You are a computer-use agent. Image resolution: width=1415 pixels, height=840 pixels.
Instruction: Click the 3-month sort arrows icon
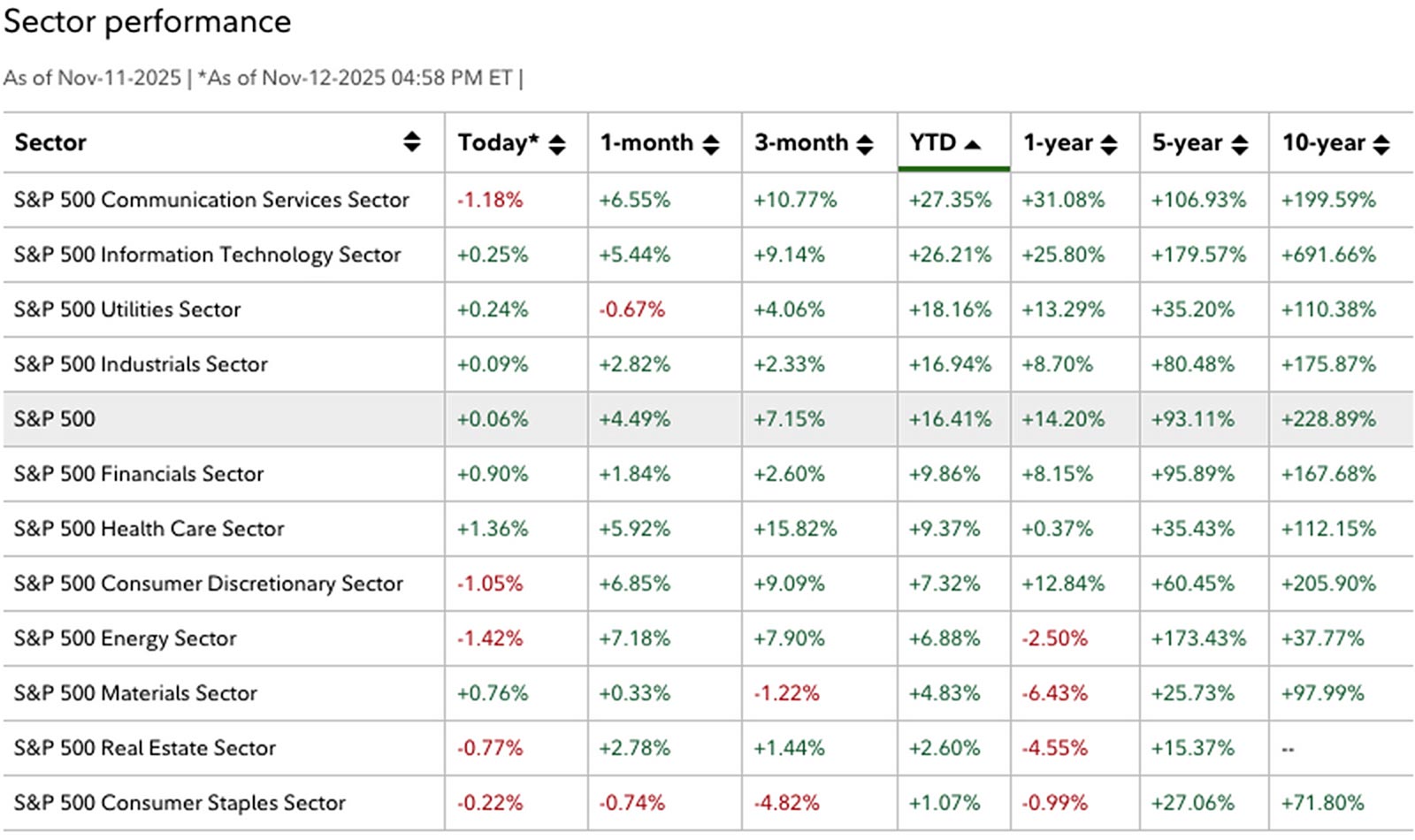(864, 142)
